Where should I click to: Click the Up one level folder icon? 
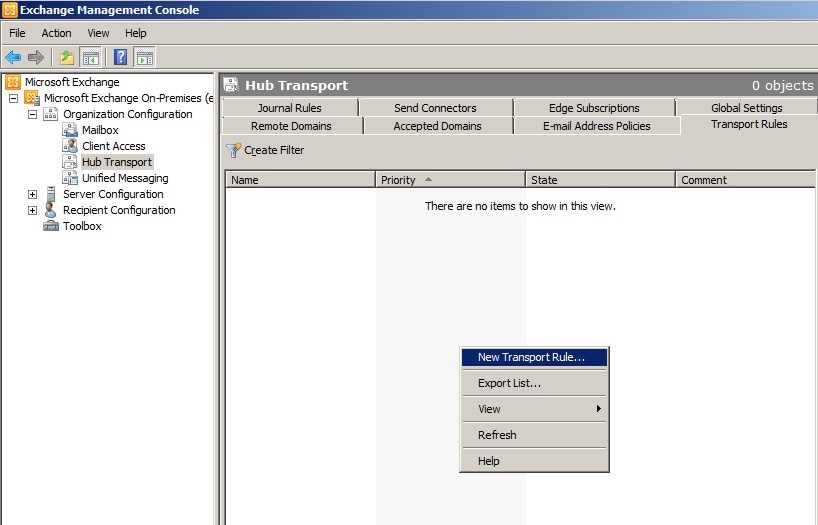tap(67, 57)
